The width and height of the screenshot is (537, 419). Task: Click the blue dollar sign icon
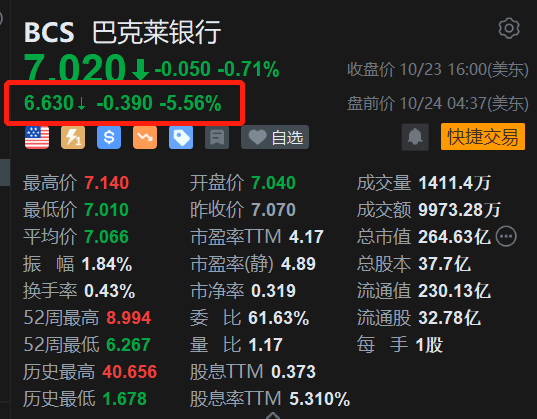109,137
